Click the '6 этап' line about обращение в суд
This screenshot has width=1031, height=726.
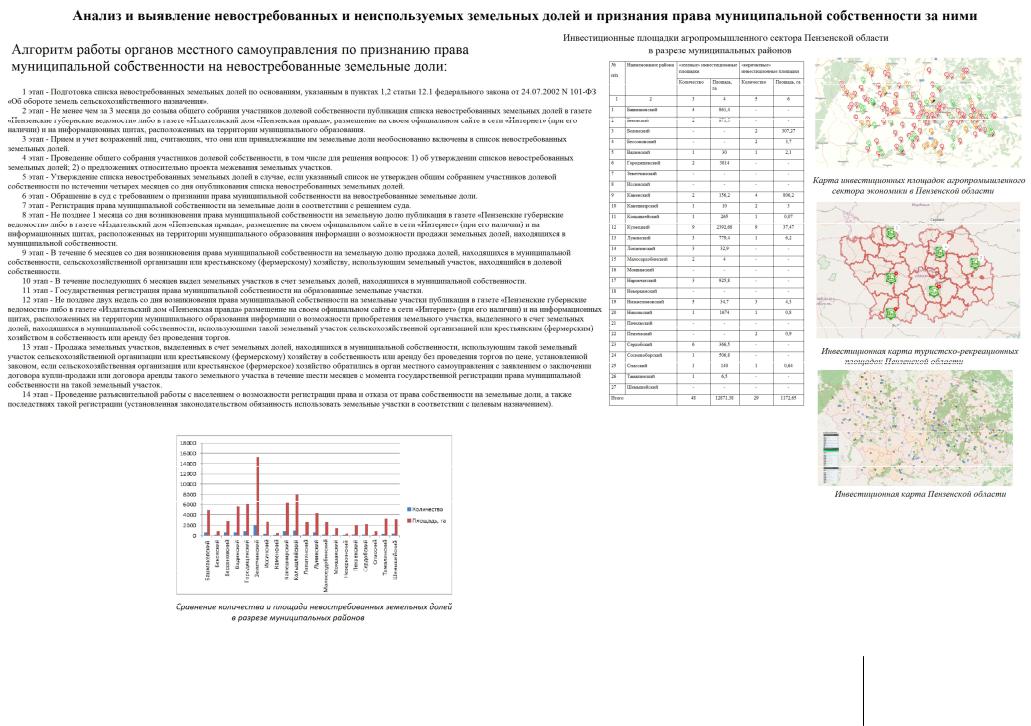tap(249, 195)
